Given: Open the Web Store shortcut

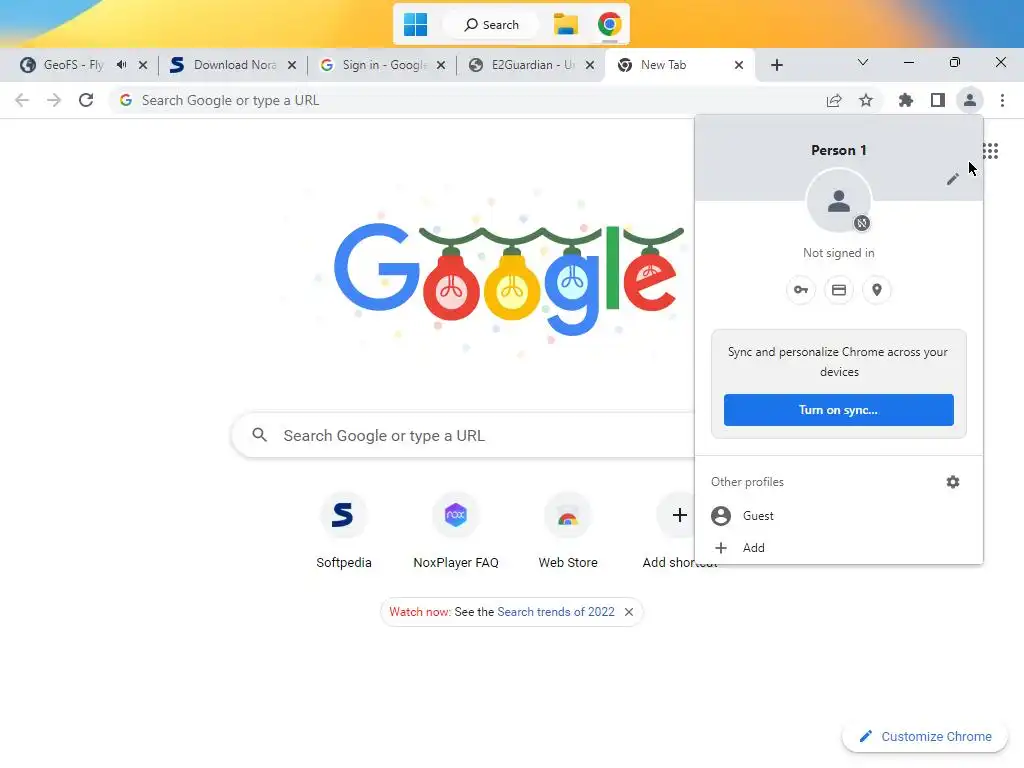Looking at the screenshot, I should pyautogui.click(x=568, y=532).
